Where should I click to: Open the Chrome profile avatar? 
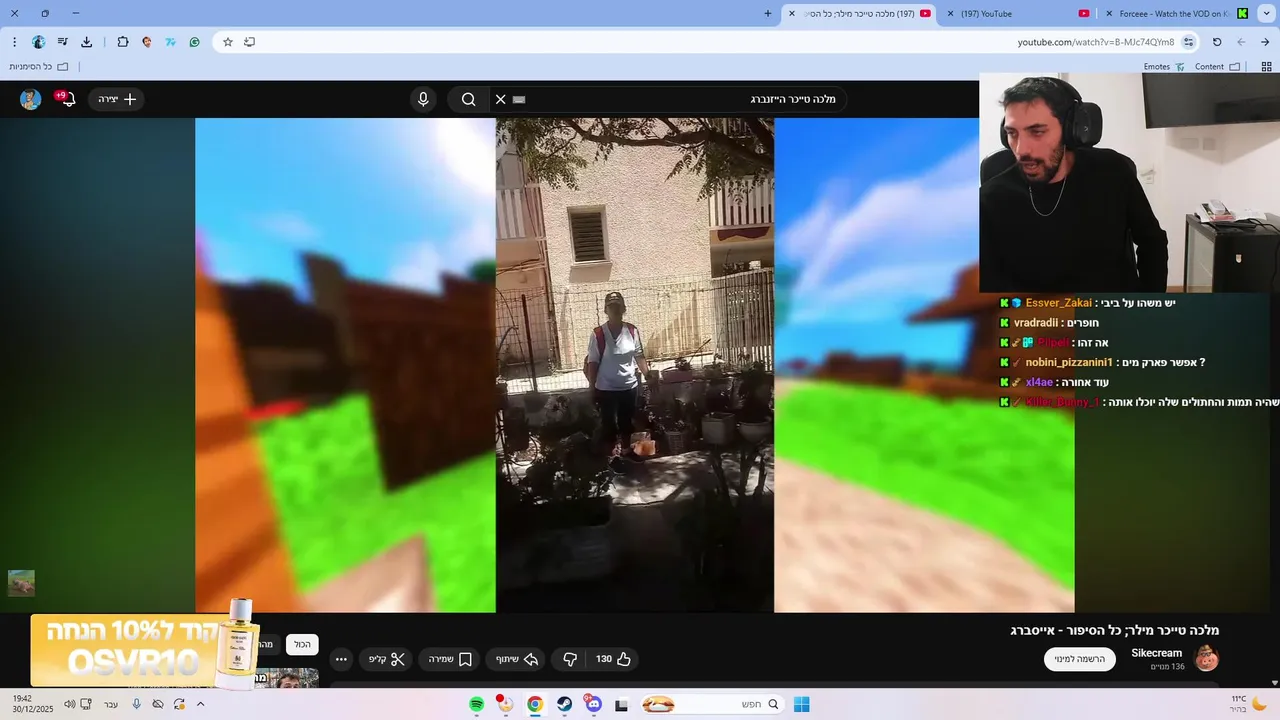click(39, 42)
